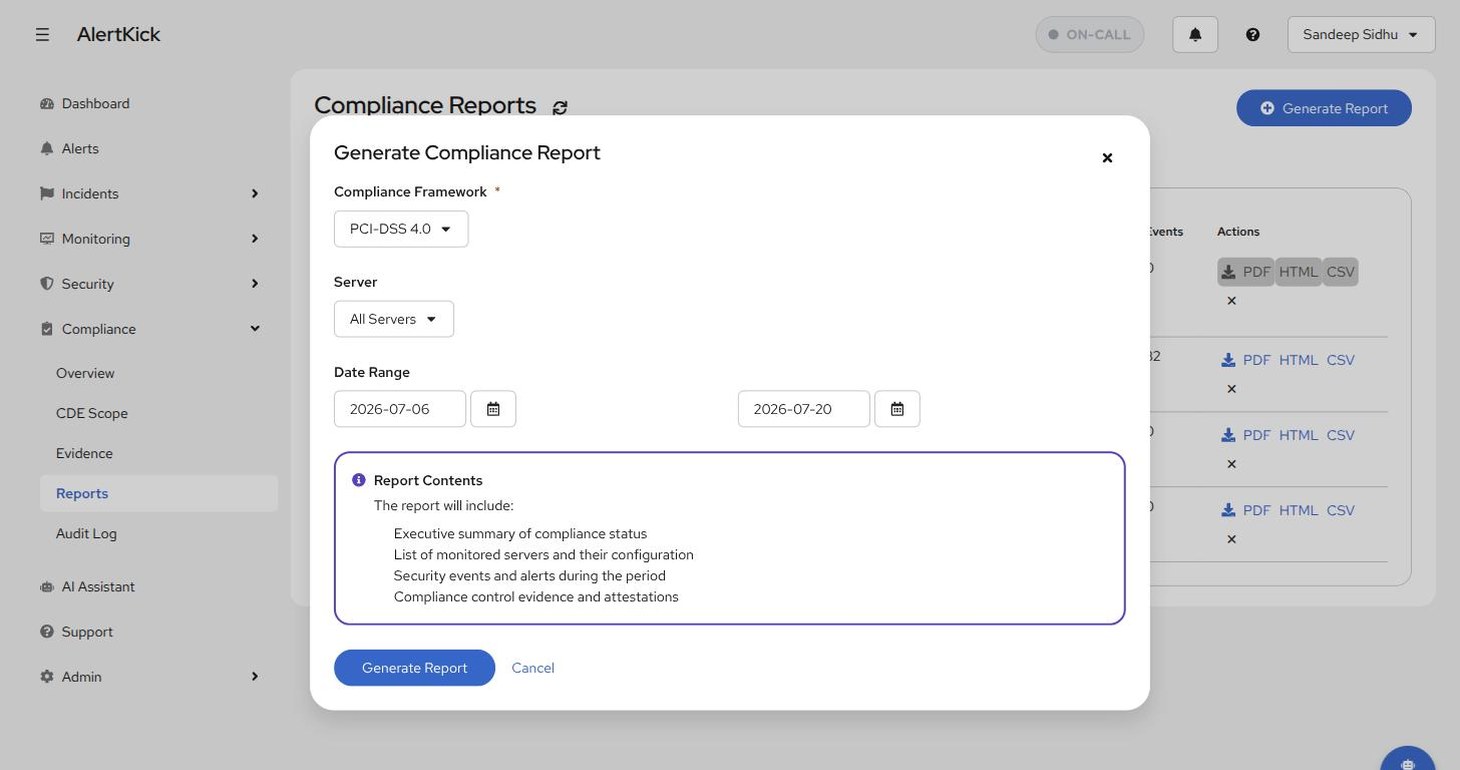Delete the fourth report with its X

[1231, 539]
